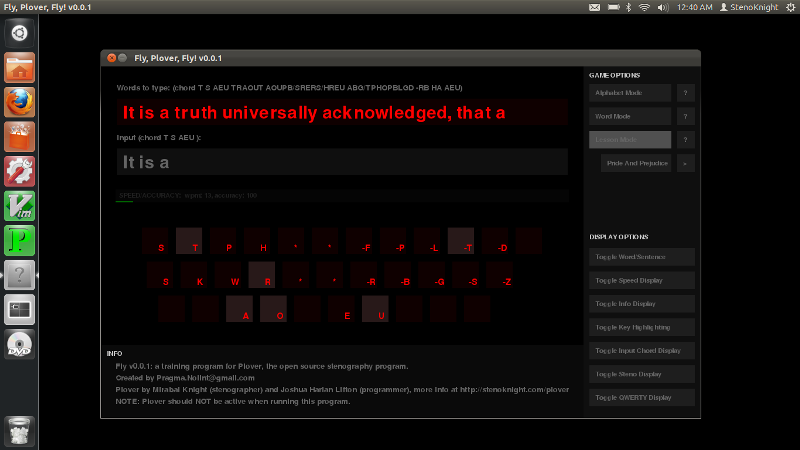Open help for Alphabet Mode
Viewport: 800px width, 450px height.
click(686, 93)
